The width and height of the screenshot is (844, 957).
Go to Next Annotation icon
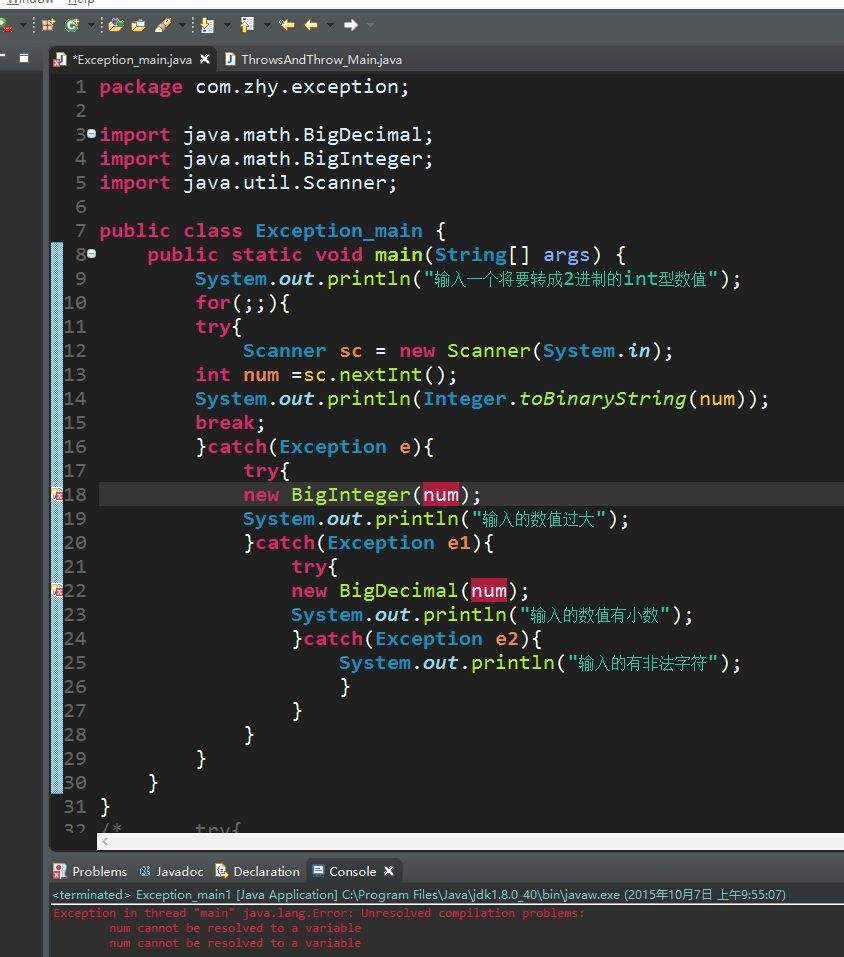[208, 25]
